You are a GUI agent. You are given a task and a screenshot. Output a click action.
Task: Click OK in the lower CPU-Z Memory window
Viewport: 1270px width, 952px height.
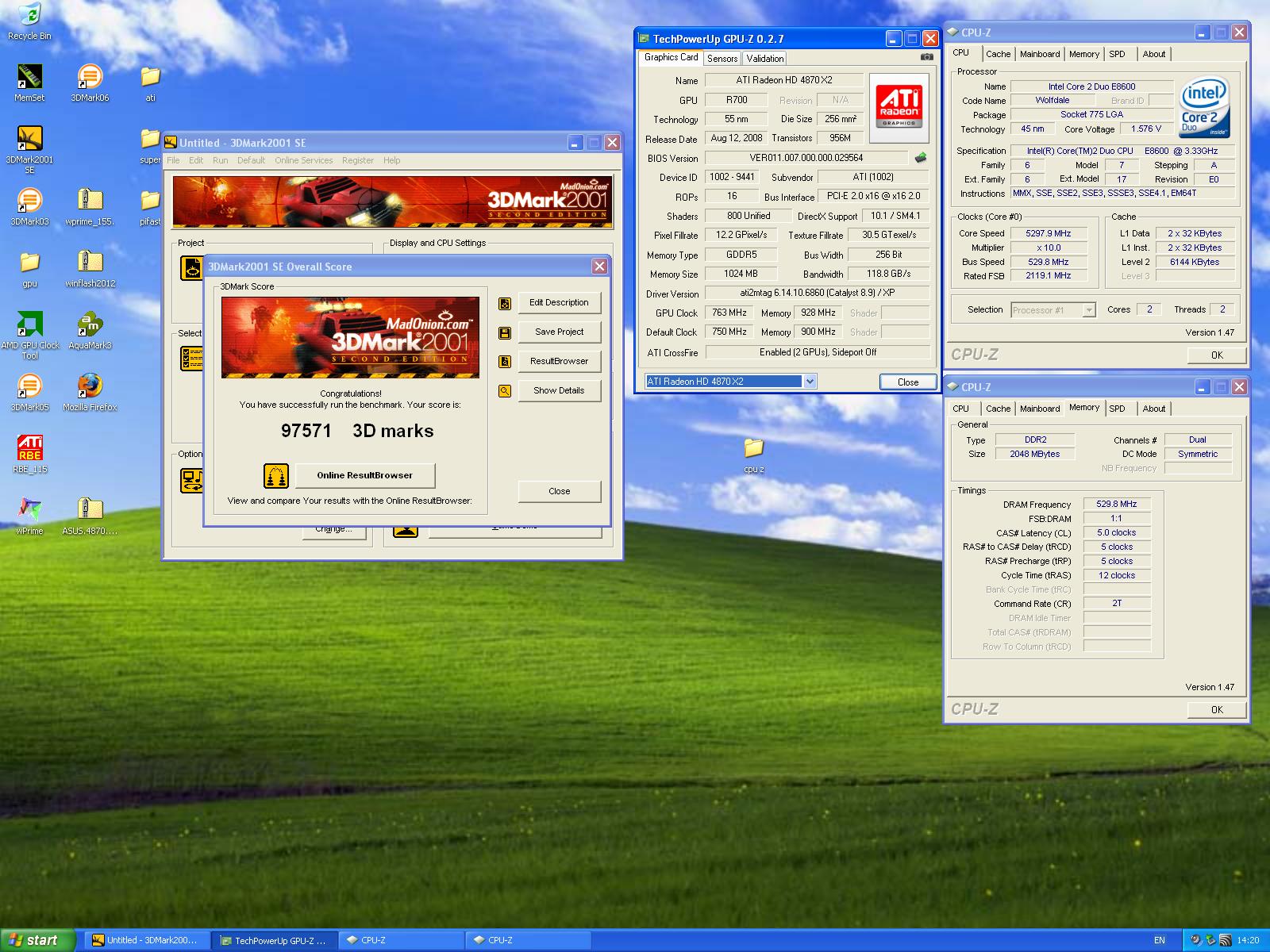[1217, 710]
